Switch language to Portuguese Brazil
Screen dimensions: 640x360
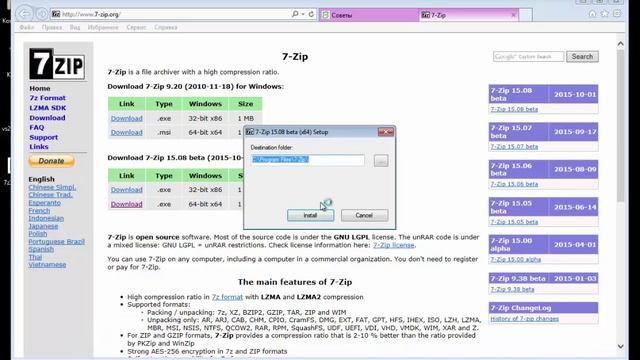point(56,242)
